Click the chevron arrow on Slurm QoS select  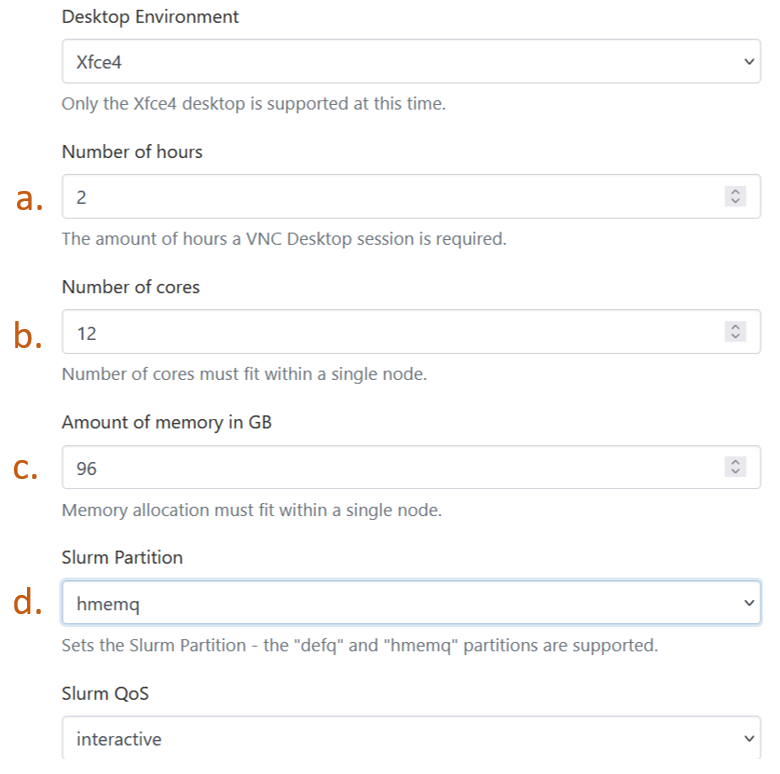click(x=749, y=738)
